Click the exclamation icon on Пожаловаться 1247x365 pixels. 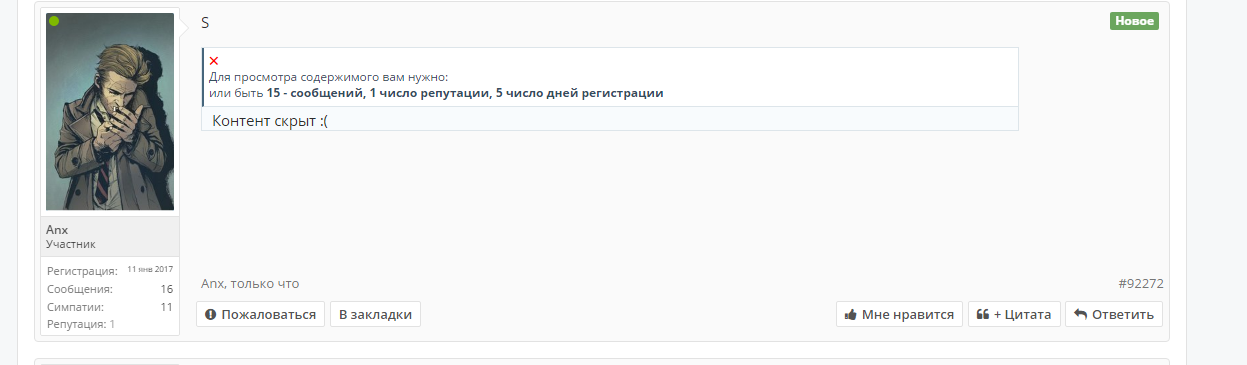pyautogui.click(x=211, y=314)
